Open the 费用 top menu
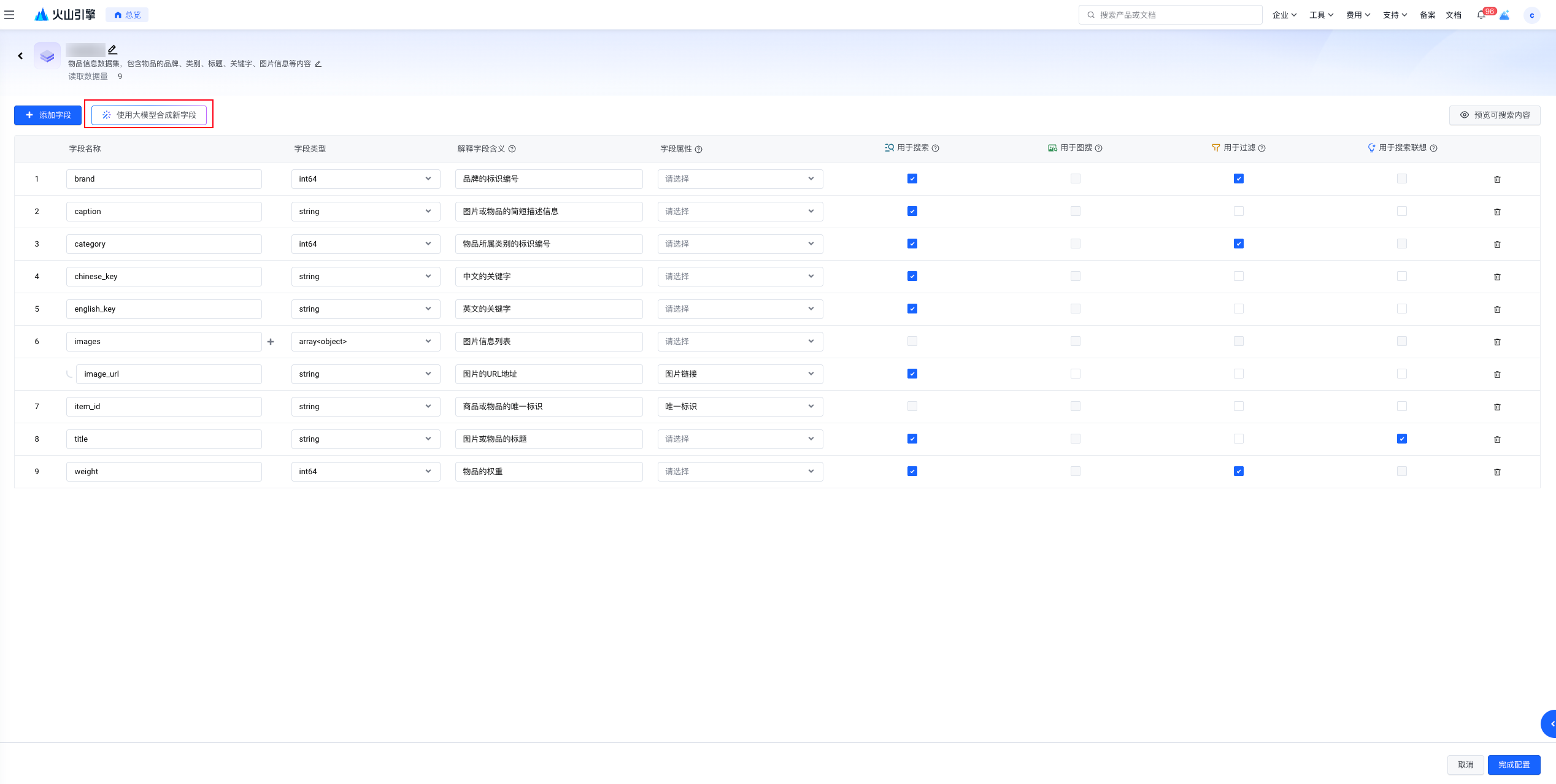This screenshot has height=784, width=1556. (1357, 15)
